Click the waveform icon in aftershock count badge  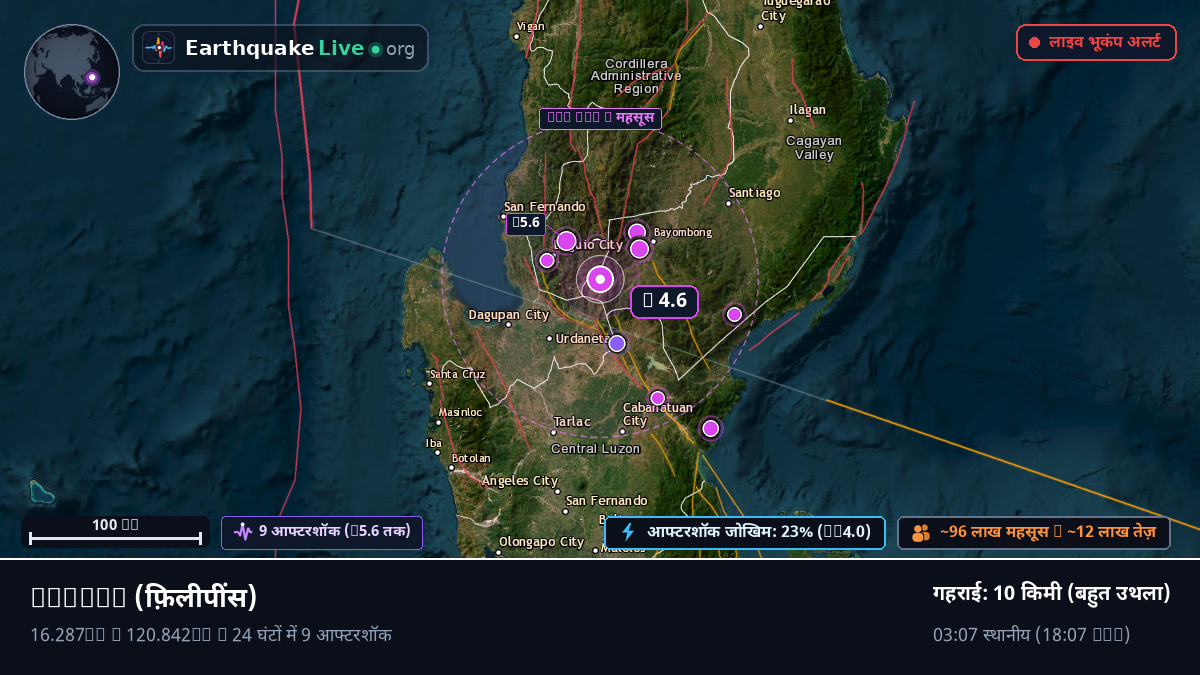(243, 532)
